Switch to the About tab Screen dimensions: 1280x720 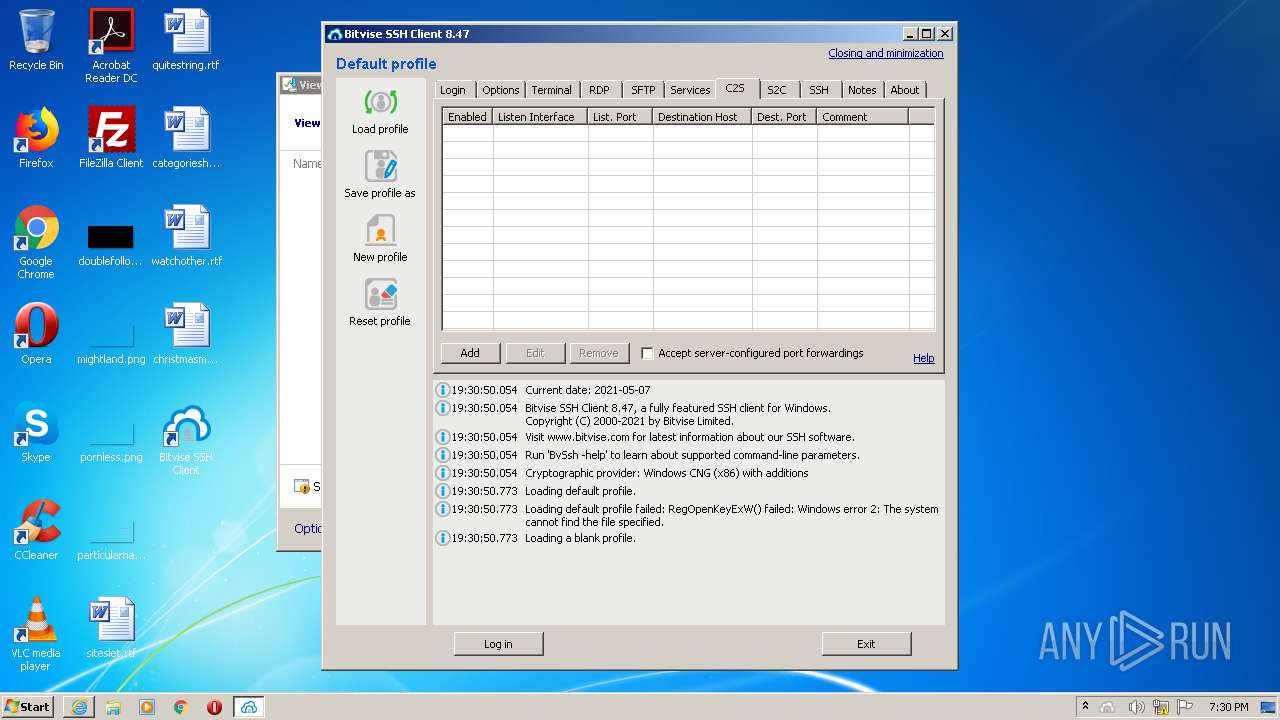pos(905,90)
